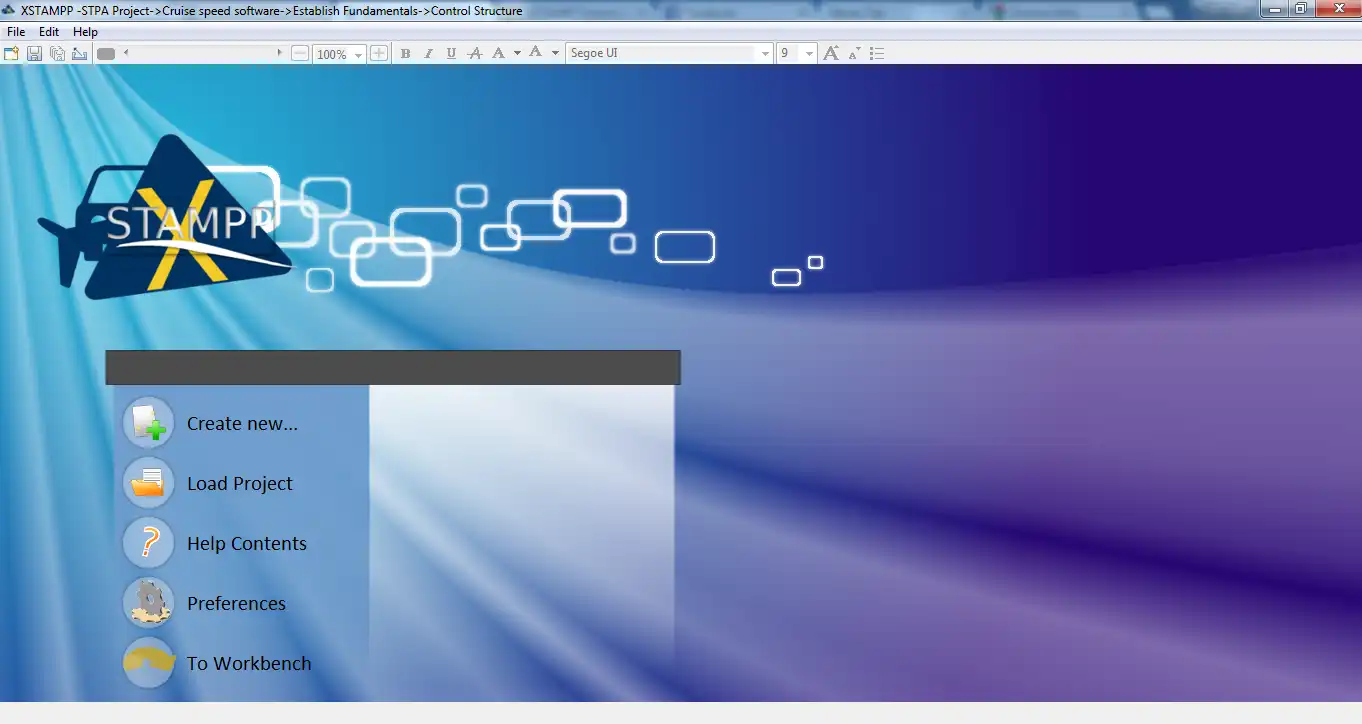The width and height of the screenshot is (1362, 724).
Task: Click the save all toolbar icon
Action: click(x=57, y=53)
